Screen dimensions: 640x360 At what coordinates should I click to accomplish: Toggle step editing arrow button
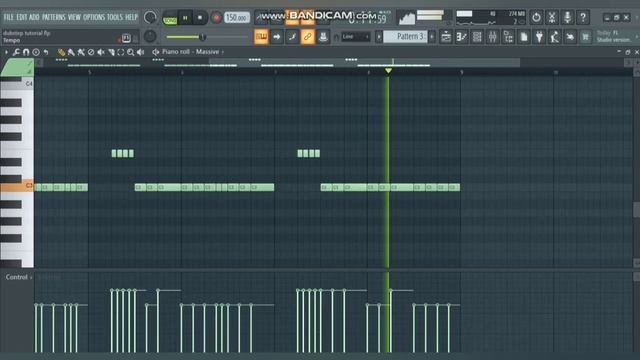(x=277, y=37)
